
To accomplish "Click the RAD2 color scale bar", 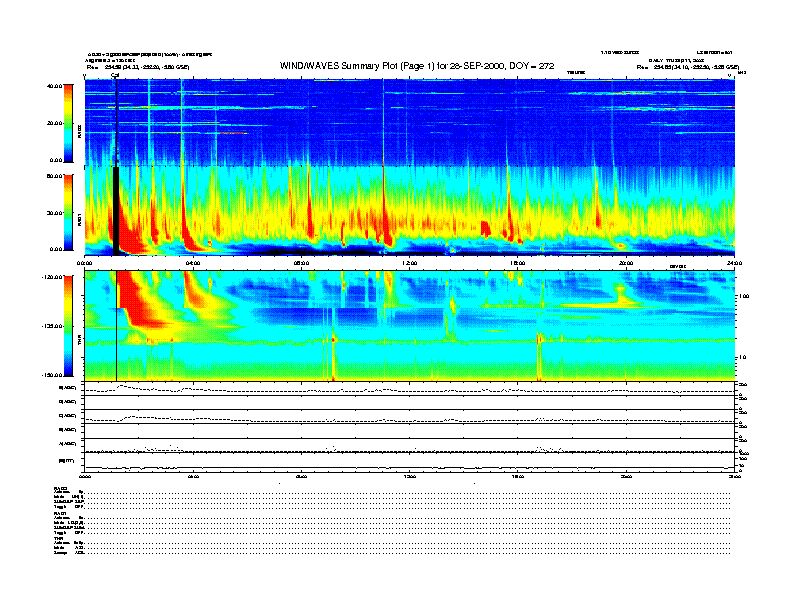I will [68, 123].
